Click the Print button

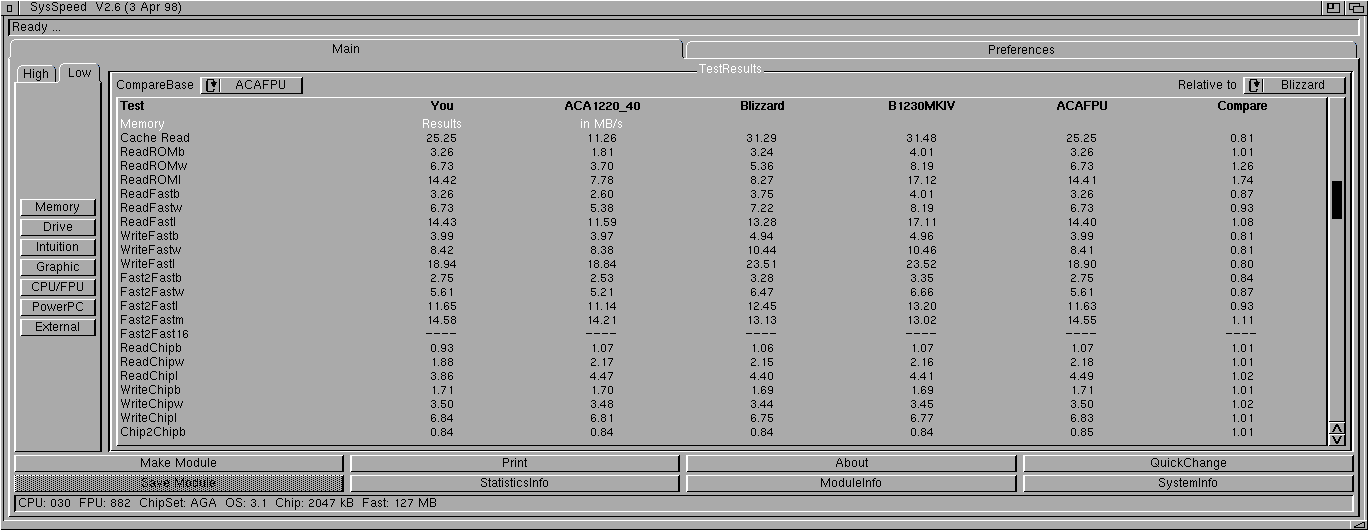[x=514, y=463]
